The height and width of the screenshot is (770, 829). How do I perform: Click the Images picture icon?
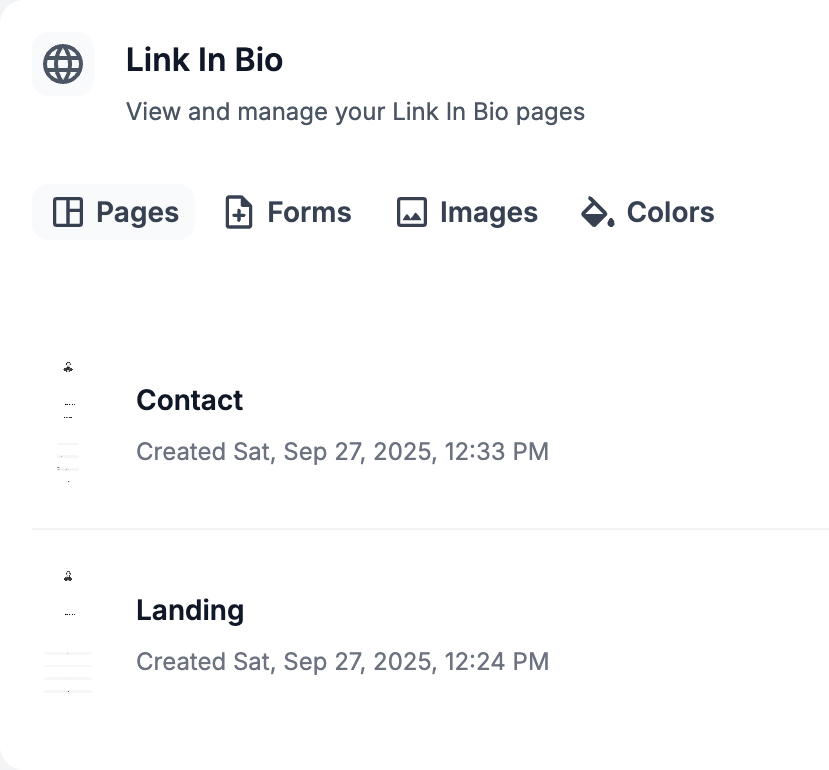pos(412,212)
